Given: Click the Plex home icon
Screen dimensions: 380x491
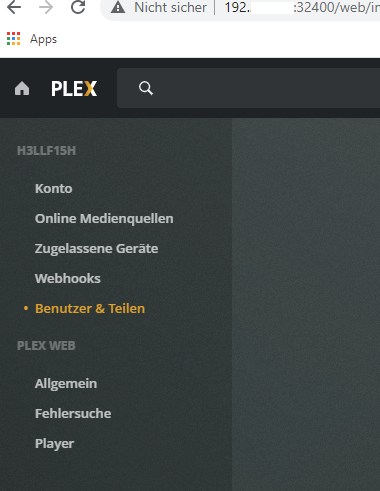Looking at the screenshot, I should coord(22,89).
